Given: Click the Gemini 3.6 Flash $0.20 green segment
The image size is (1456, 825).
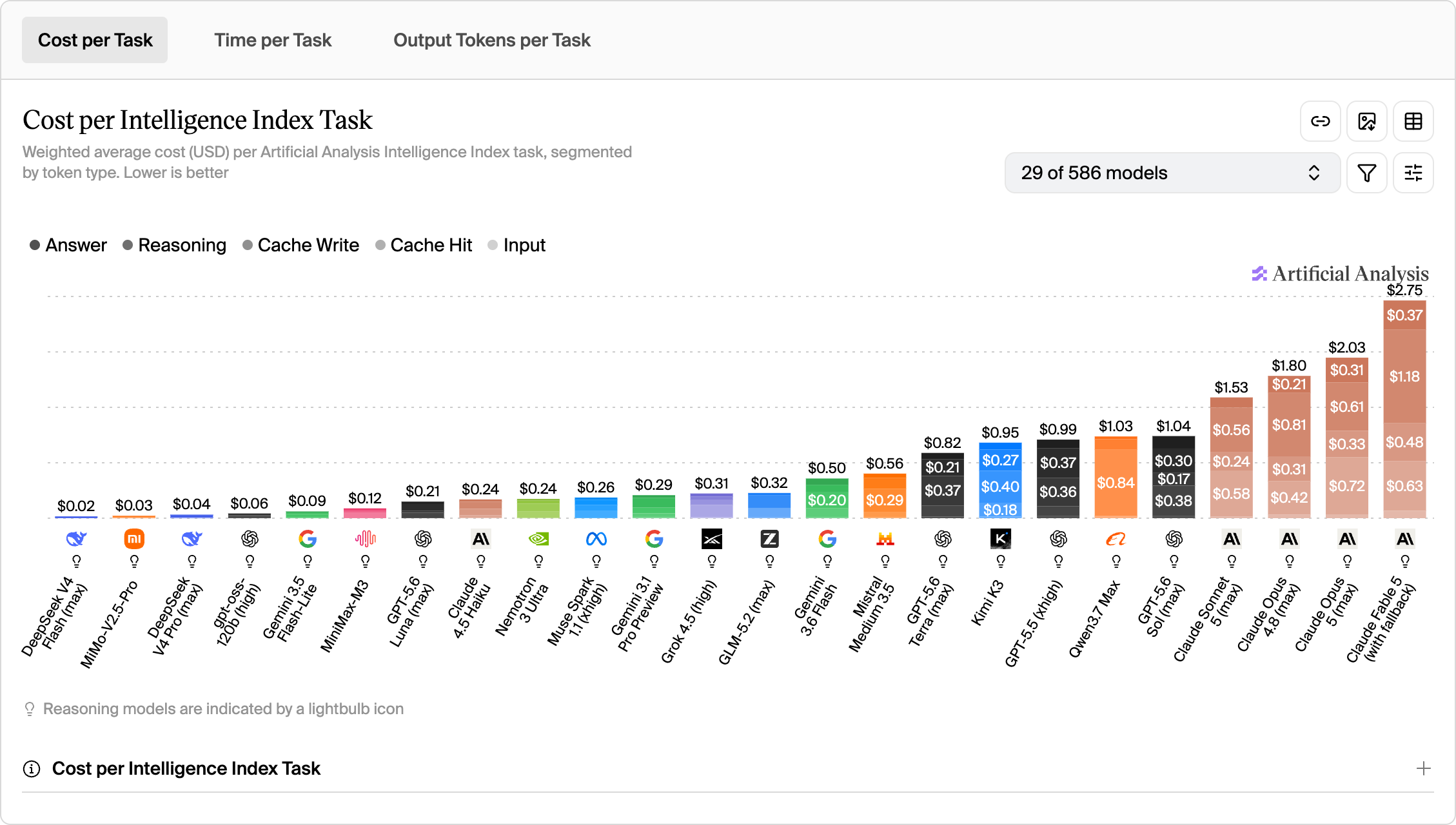Looking at the screenshot, I should [827, 500].
